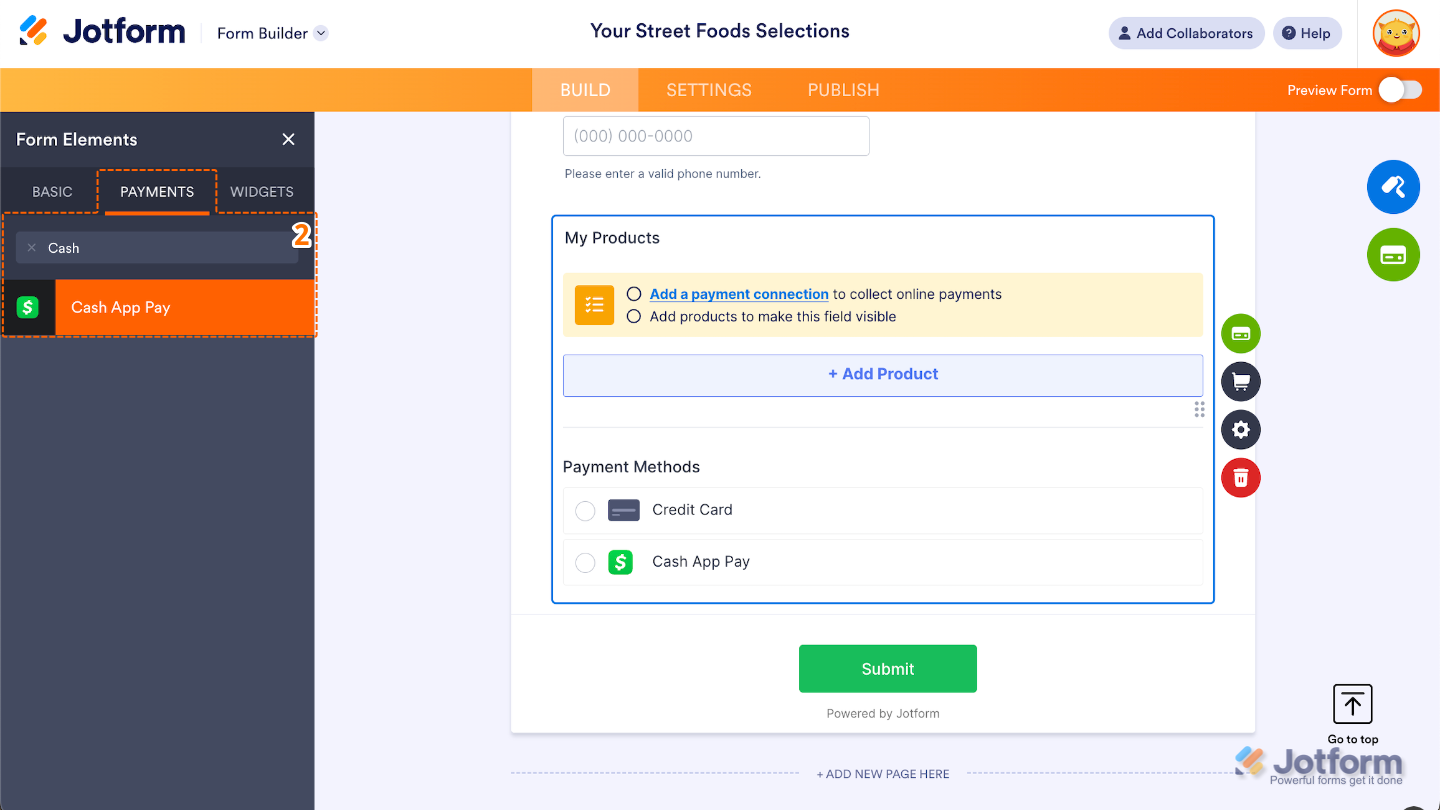Open the product list cart icon
The image size is (1440, 810).
[1241, 382]
